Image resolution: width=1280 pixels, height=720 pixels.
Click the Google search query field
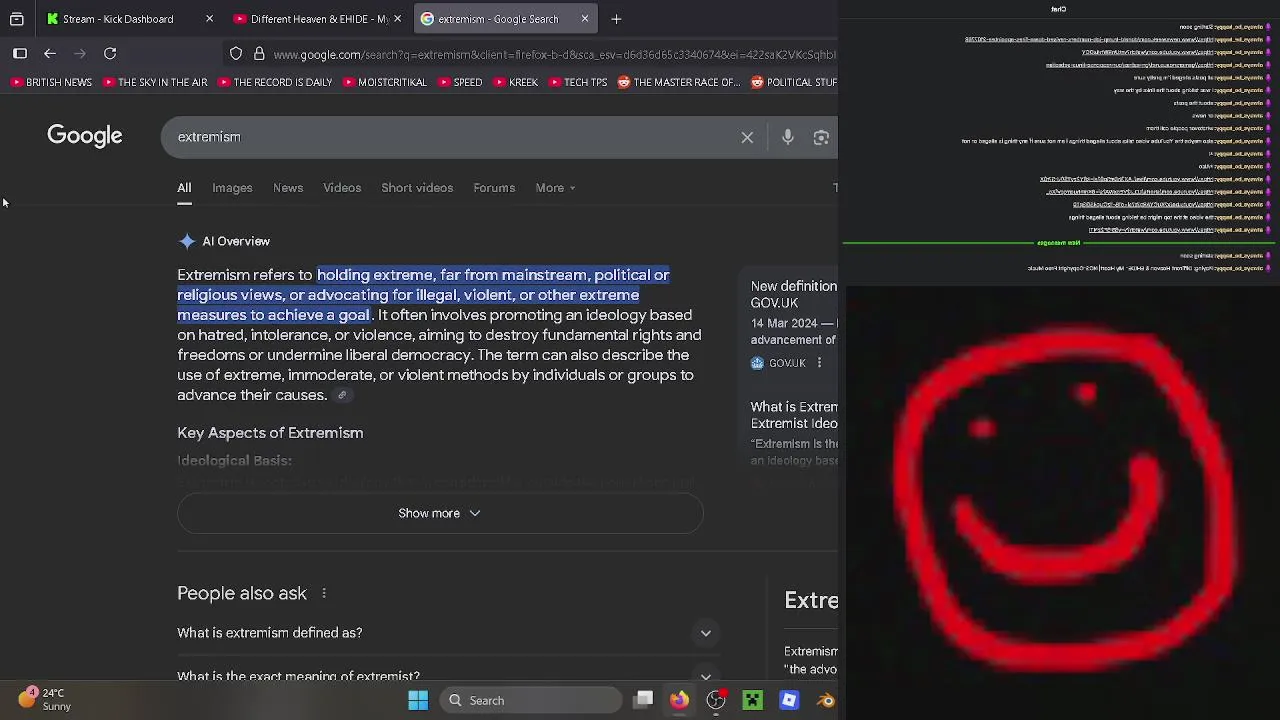click(x=450, y=137)
